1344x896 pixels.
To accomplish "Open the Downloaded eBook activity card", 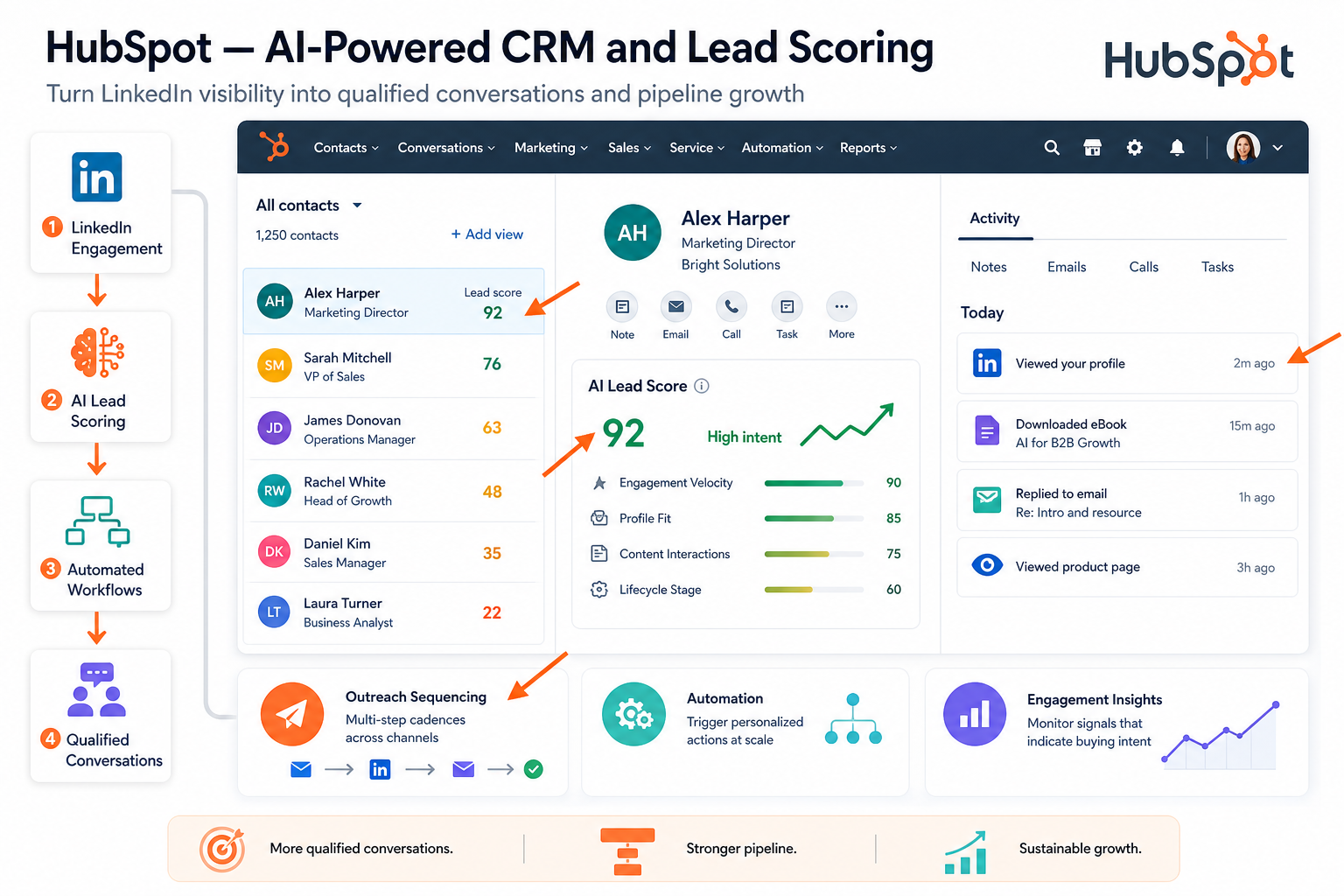I will point(1127,431).
